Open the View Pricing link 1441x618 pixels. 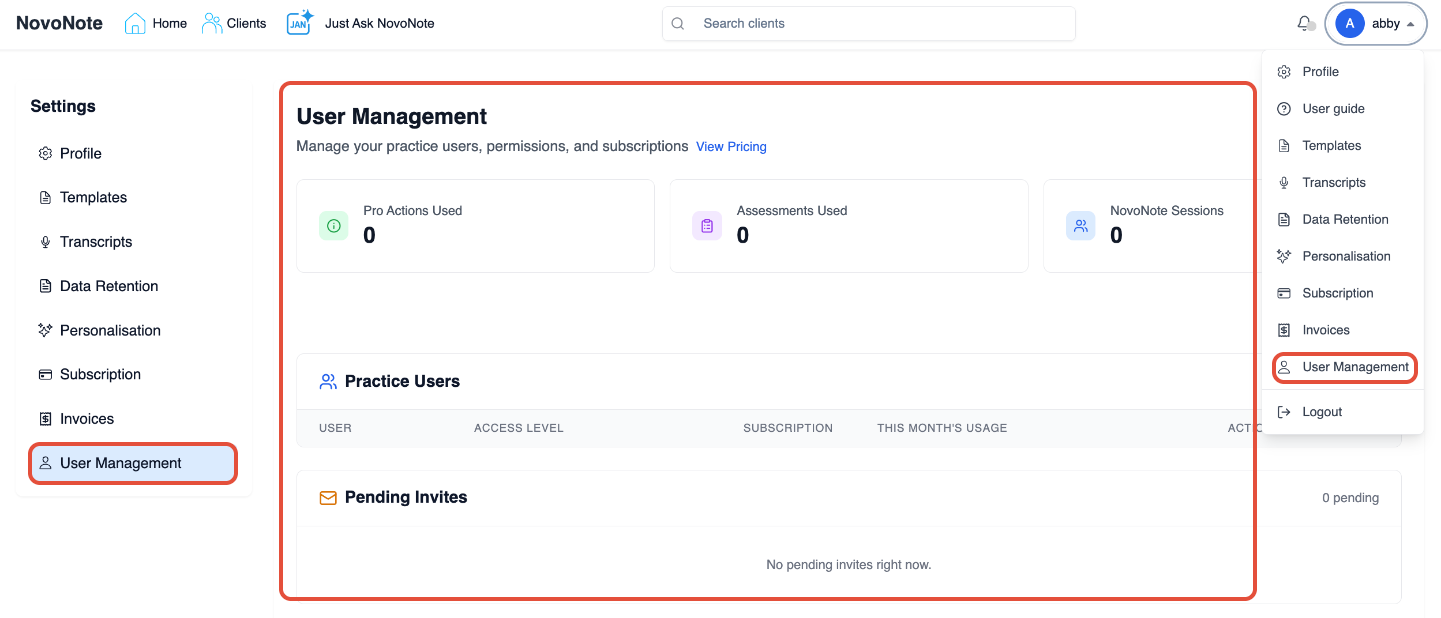(731, 147)
